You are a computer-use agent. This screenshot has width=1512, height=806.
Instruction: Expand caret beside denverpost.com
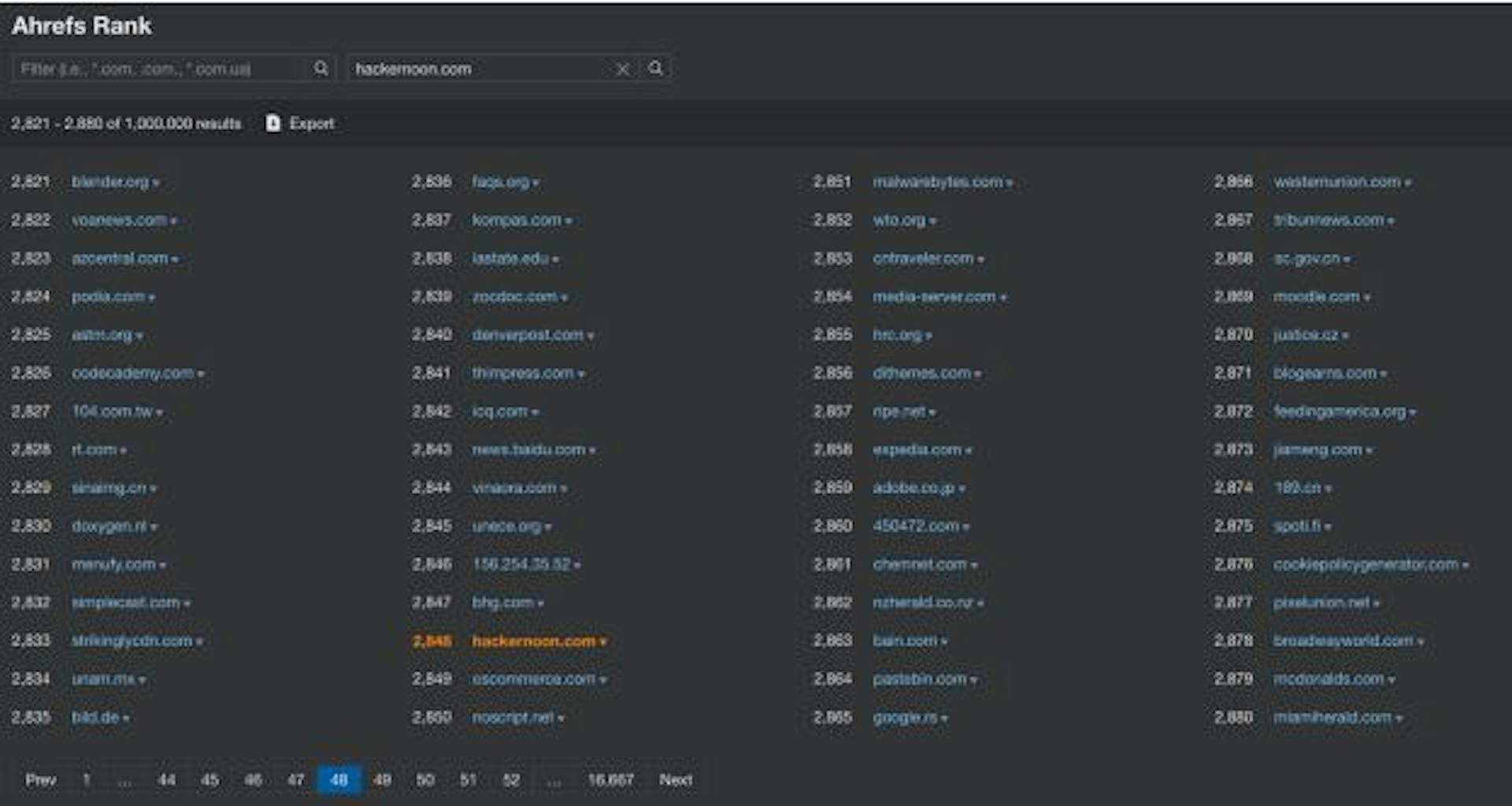[x=591, y=336]
